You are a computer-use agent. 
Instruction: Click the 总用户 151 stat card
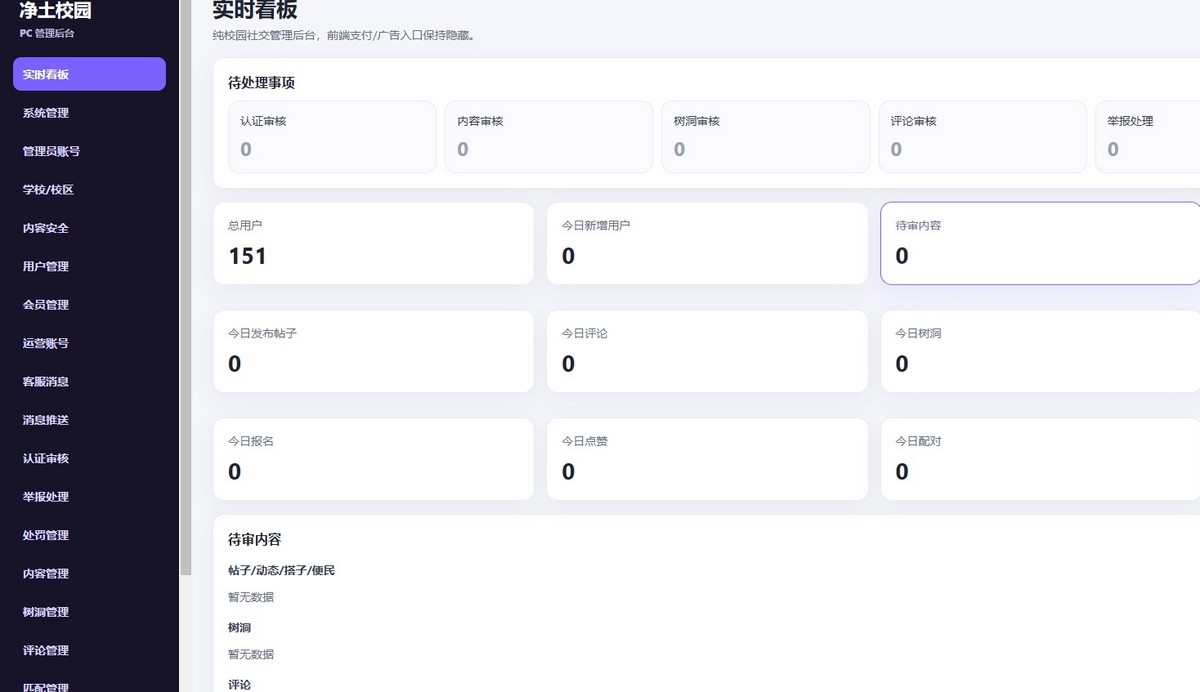tap(373, 243)
